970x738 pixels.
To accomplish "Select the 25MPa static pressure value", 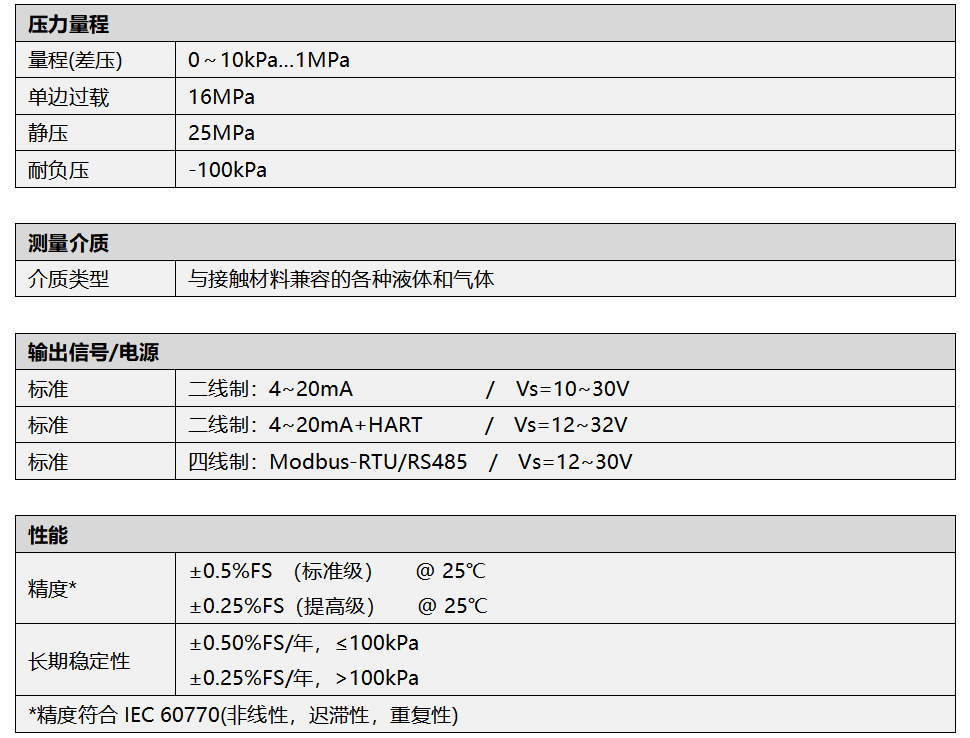I will [221, 133].
